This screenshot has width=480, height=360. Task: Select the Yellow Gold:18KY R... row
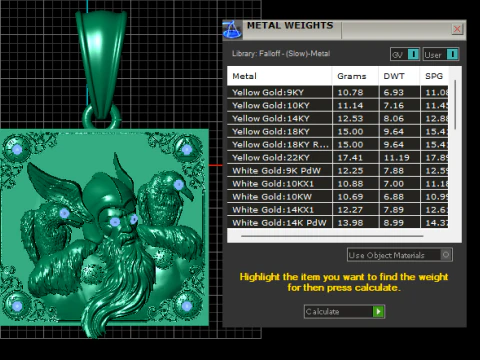[x=338, y=144]
